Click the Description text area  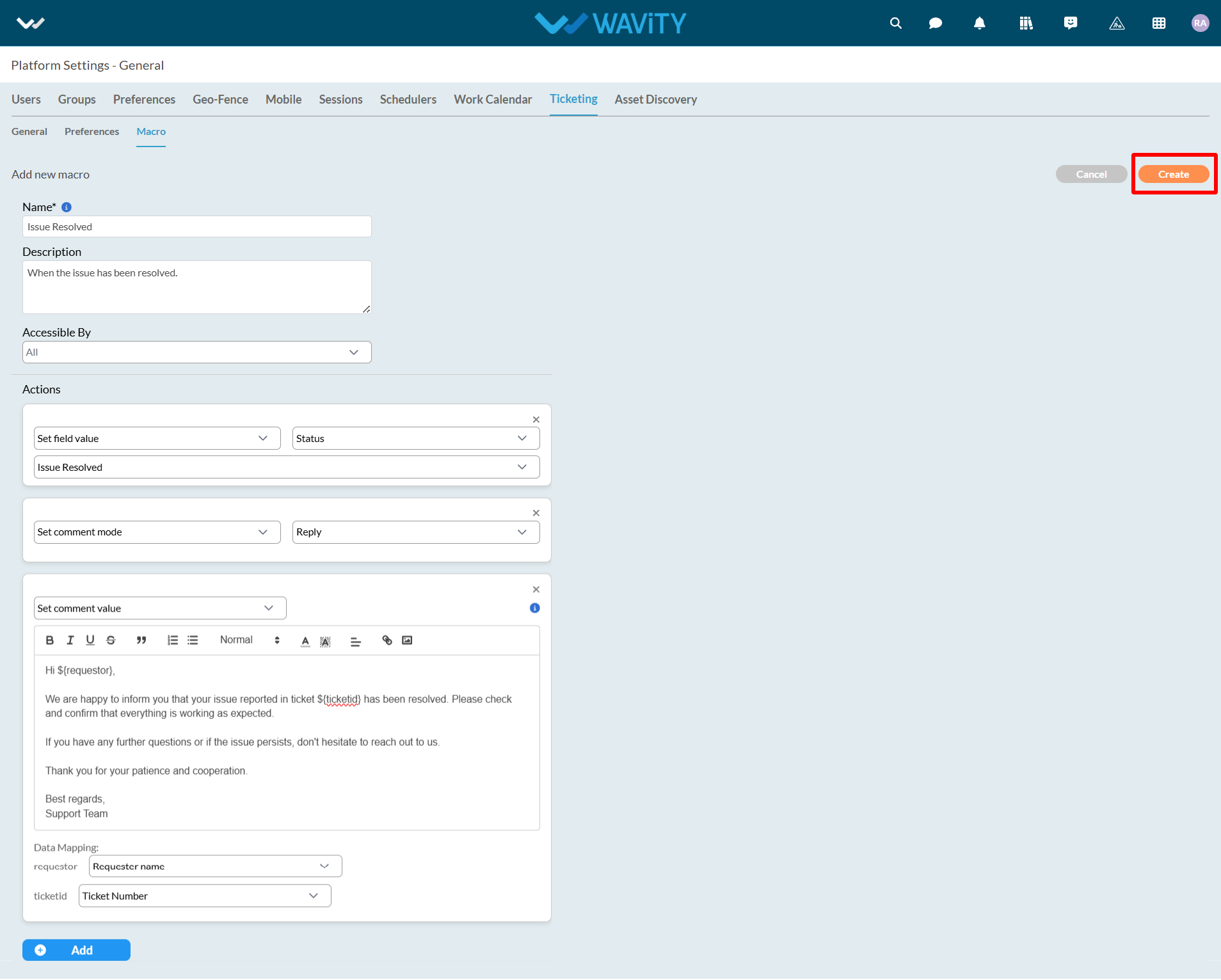pyautogui.click(x=197, y=287)
